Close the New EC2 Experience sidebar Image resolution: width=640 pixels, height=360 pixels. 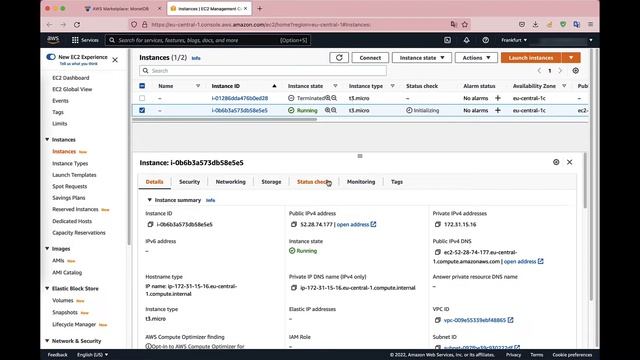pos(115,60)
